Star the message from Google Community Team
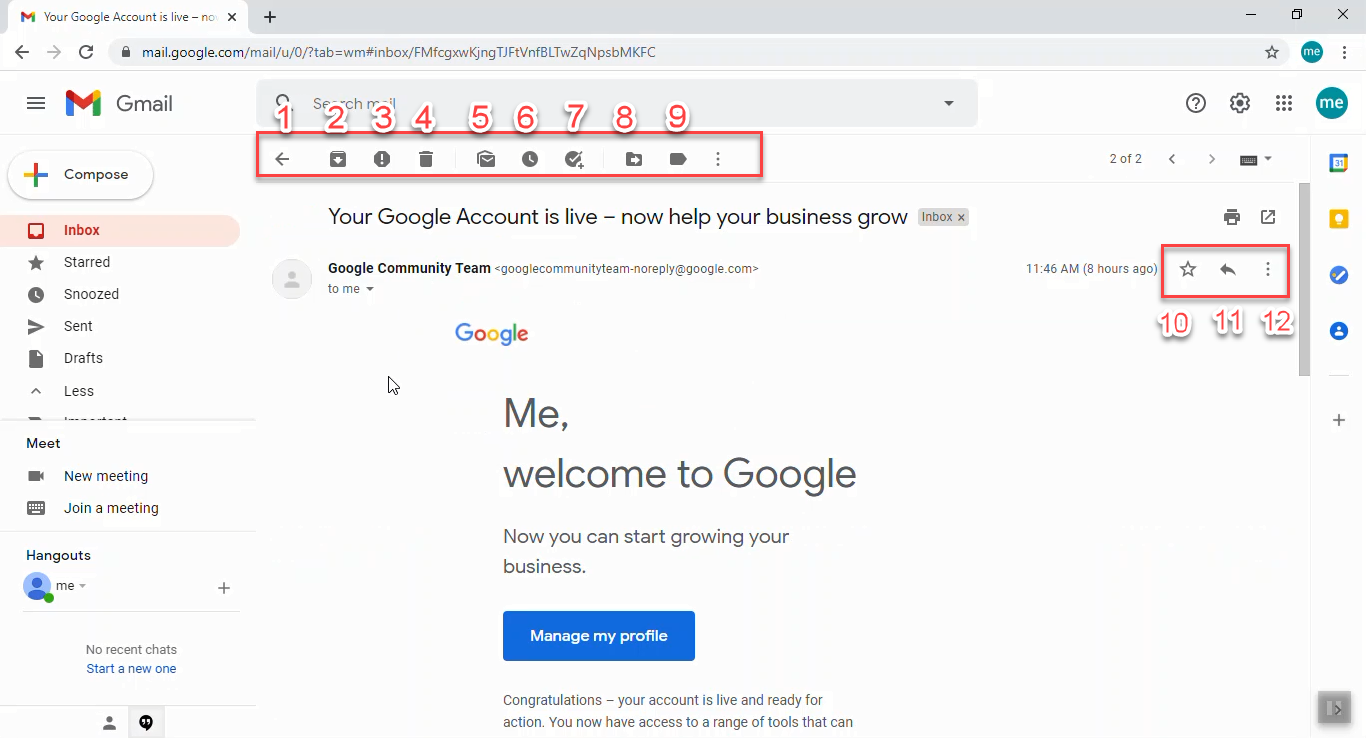This screenshot has height=738, width=1366. (1188, 269)
